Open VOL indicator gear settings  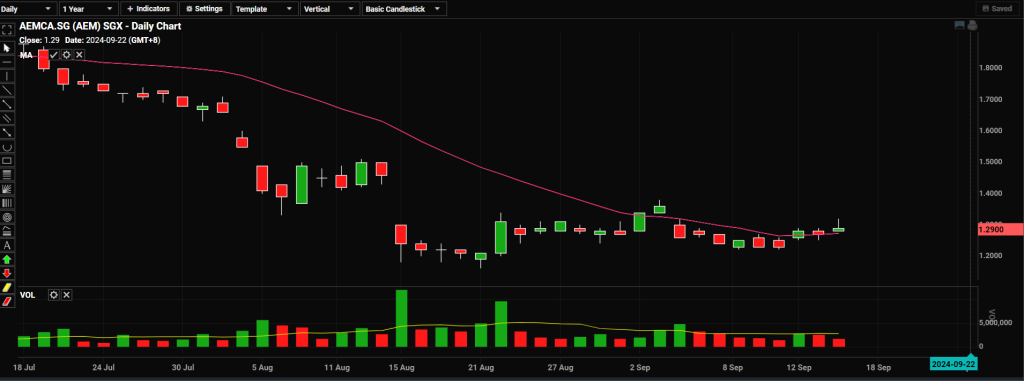coord(54,295)
